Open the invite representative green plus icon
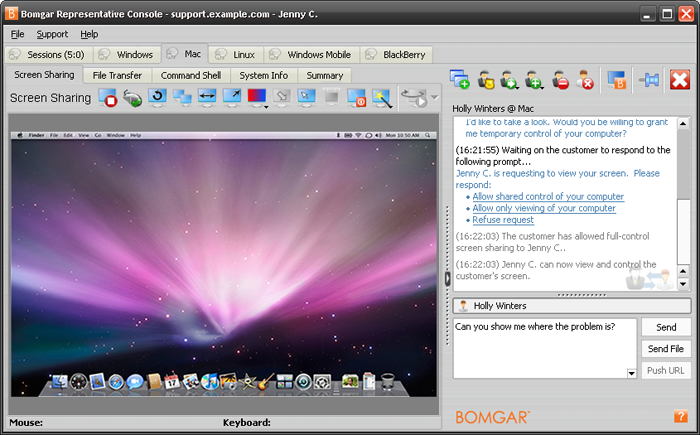 tap(533, 80)
